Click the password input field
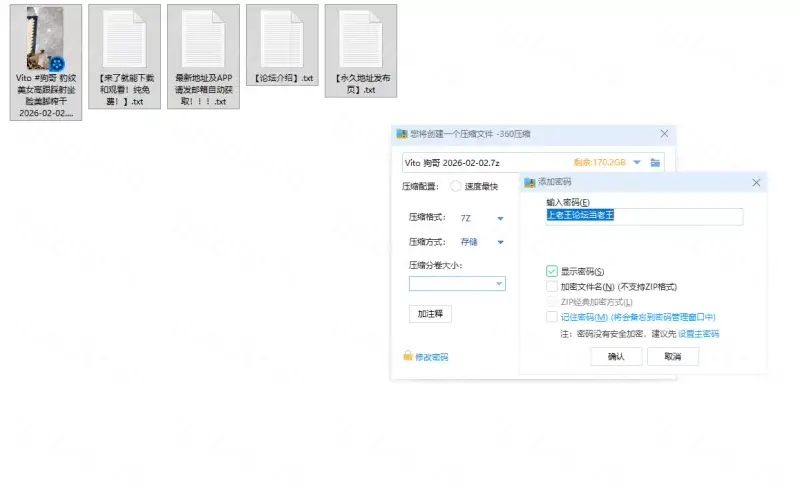The height and width of the screenshot is (491, 800). 644,216
